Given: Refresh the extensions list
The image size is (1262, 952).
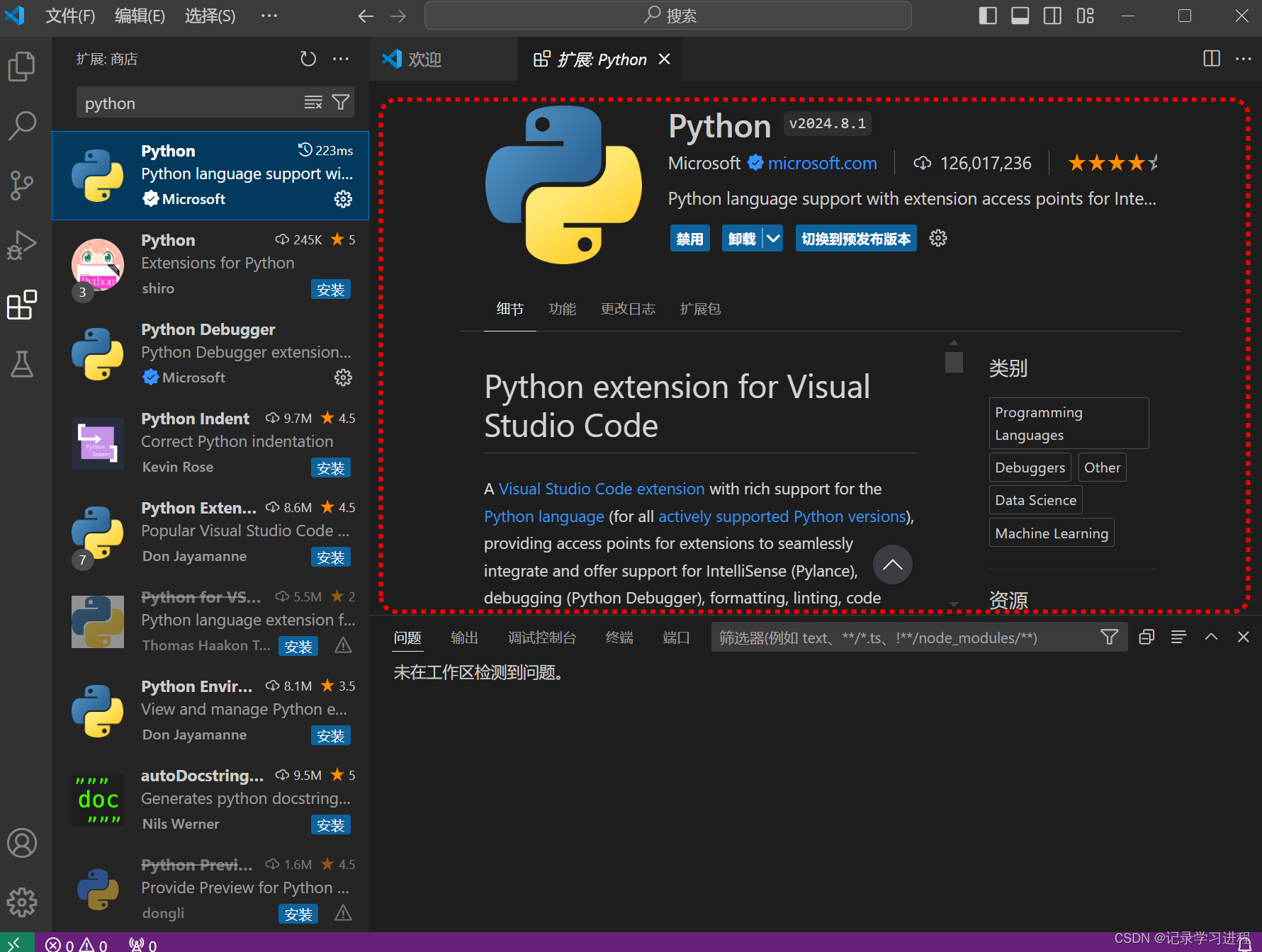Looking at the screenshot, I should coord(308,59).
